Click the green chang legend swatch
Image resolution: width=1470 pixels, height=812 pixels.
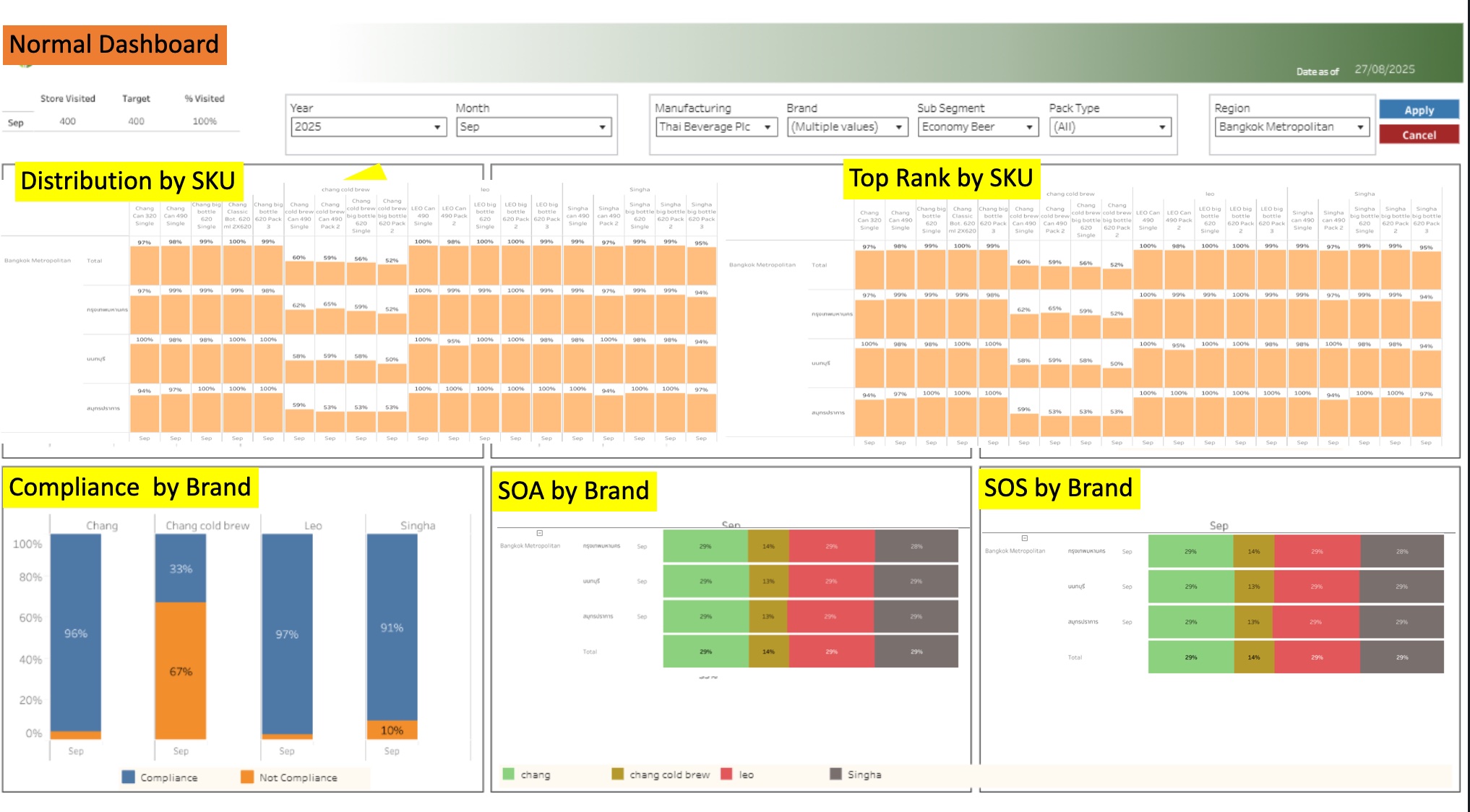[509, 774]
